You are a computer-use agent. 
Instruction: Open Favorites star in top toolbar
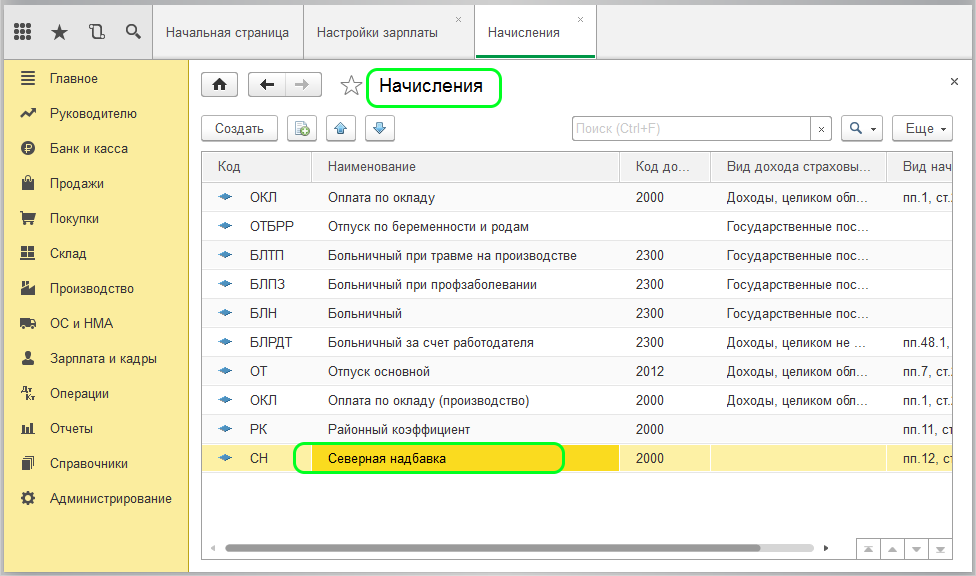pos(59,32)
